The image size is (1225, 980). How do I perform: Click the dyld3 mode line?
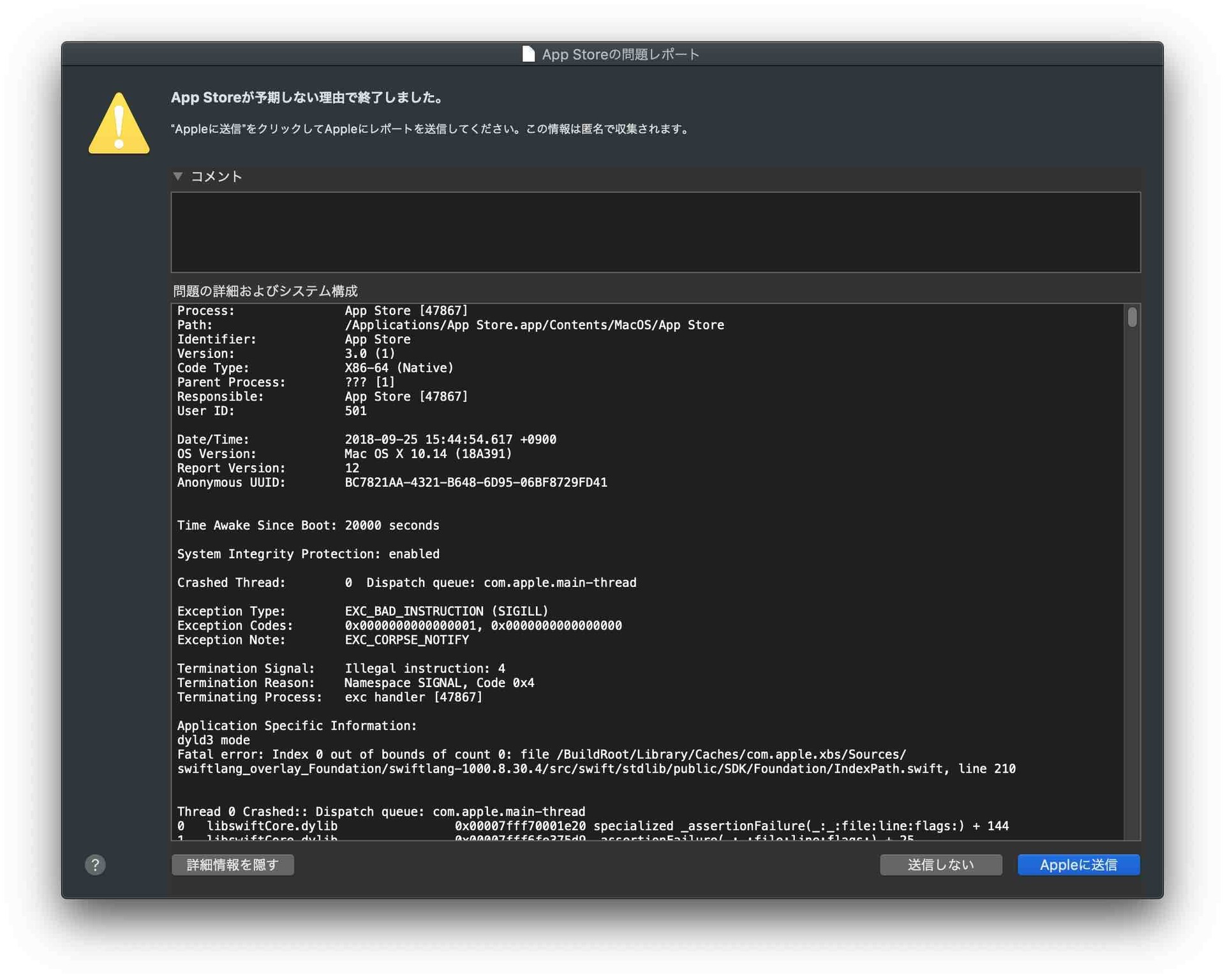pos(213,740)
